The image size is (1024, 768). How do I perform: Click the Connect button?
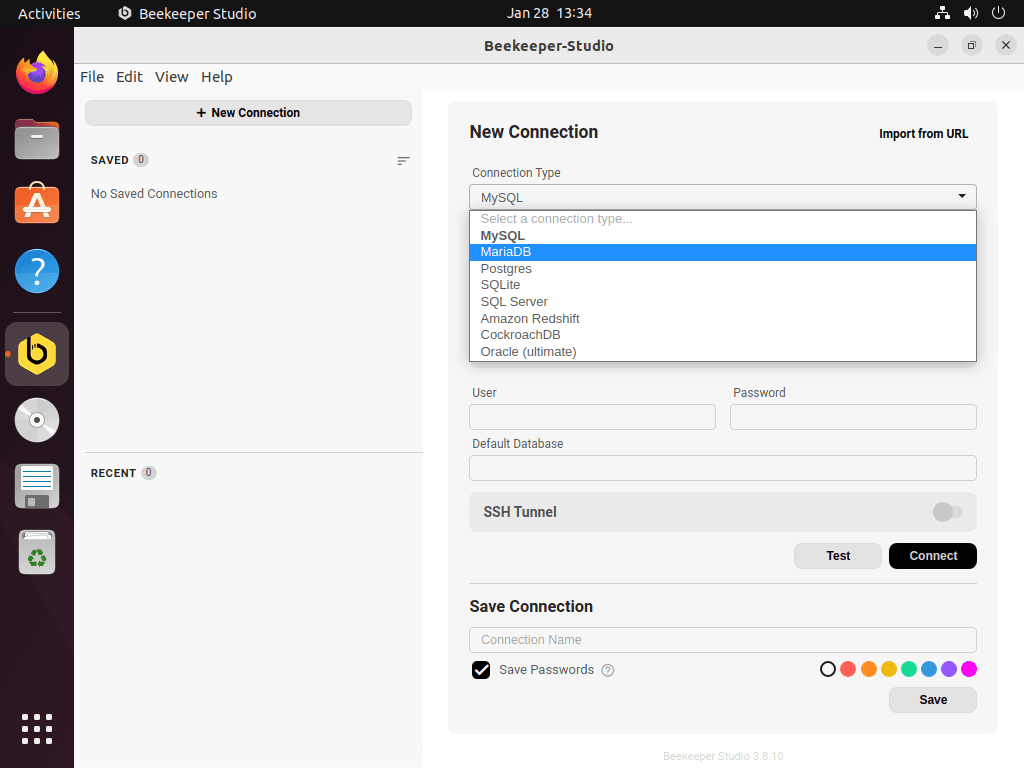(x=933, y=556)
